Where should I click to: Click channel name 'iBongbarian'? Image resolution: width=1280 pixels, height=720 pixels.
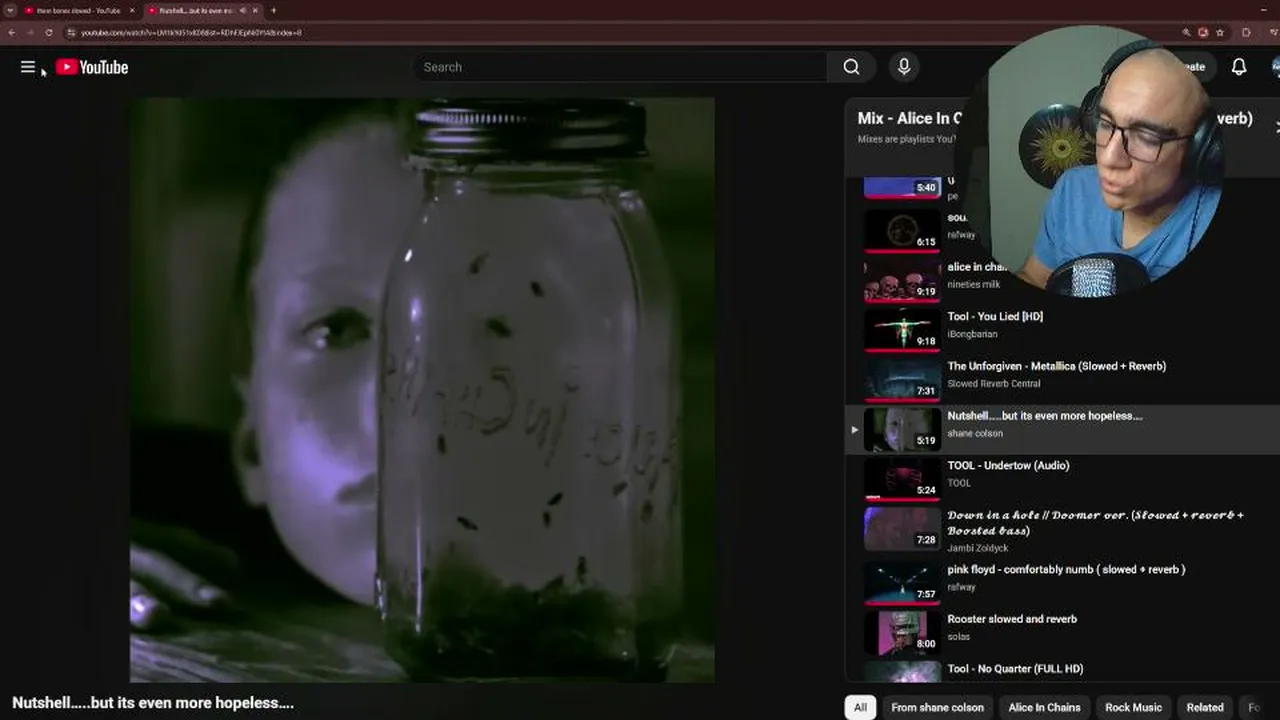[x=972, y=334]
